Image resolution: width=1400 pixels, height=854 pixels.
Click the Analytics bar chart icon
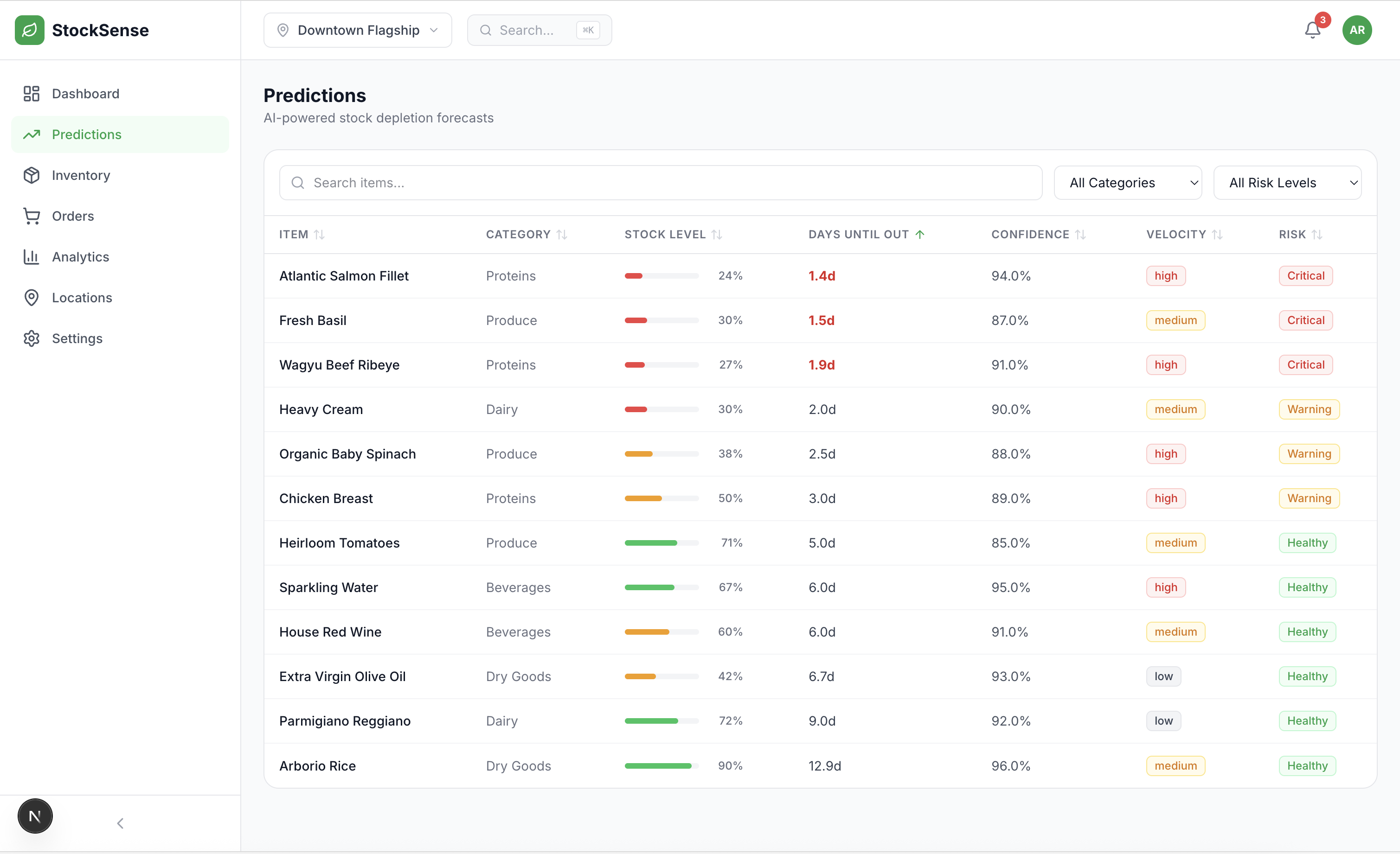pyautogui.click(x=31, y=257)
